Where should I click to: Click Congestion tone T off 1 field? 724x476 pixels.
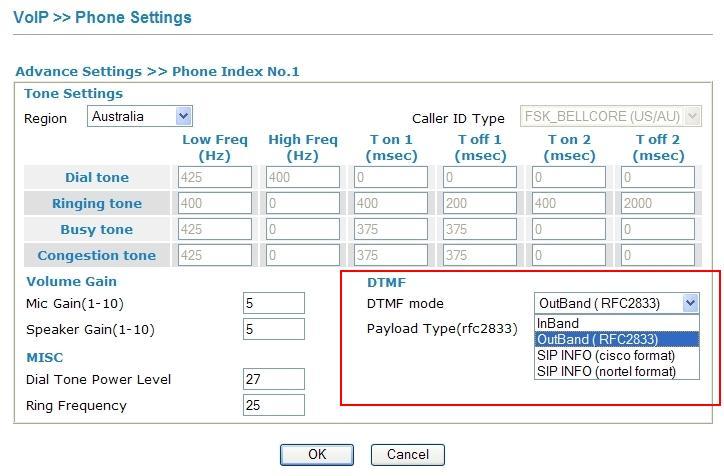[x=480, y=255]
